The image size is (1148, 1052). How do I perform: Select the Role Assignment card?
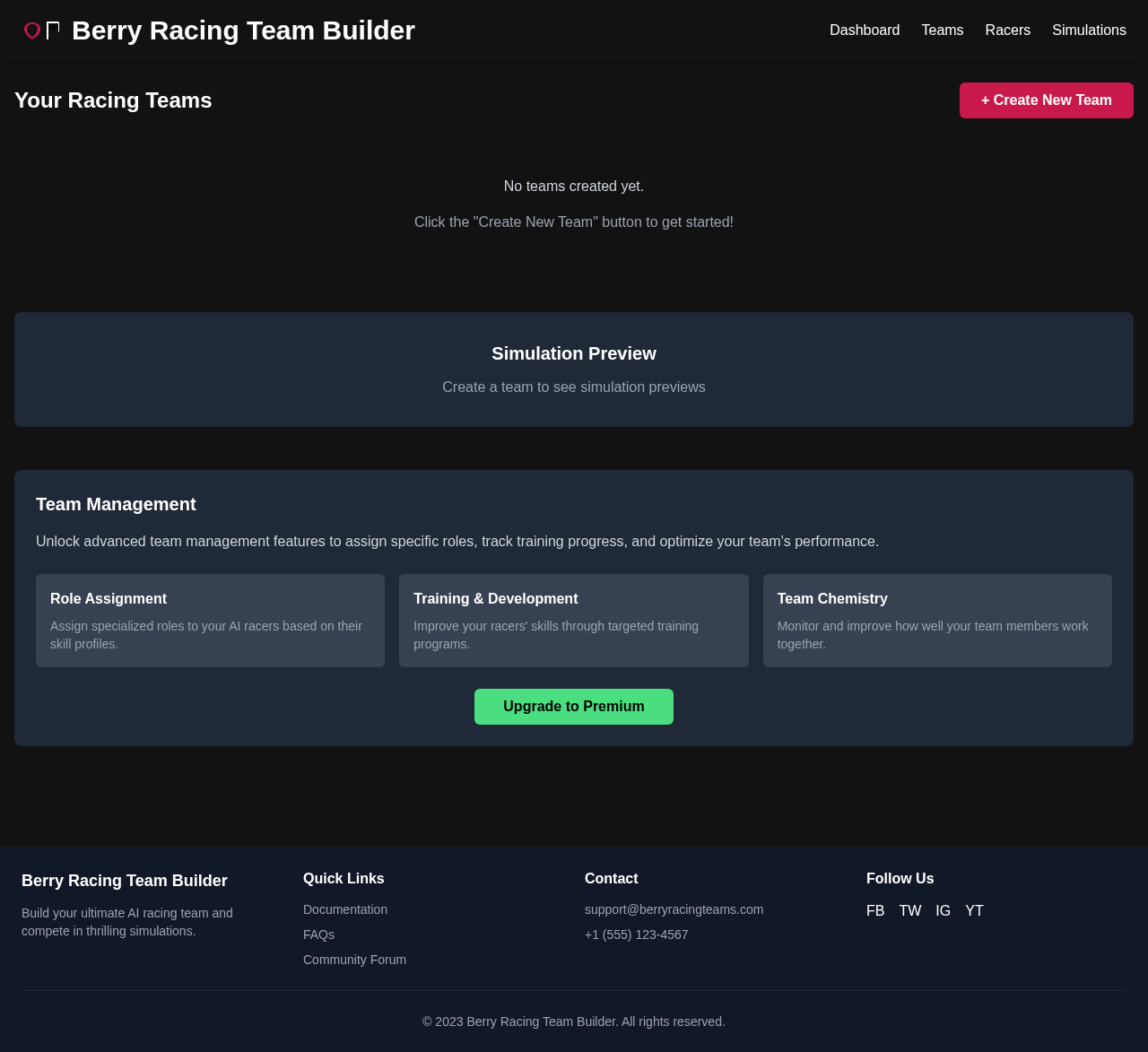coord(210,621)
